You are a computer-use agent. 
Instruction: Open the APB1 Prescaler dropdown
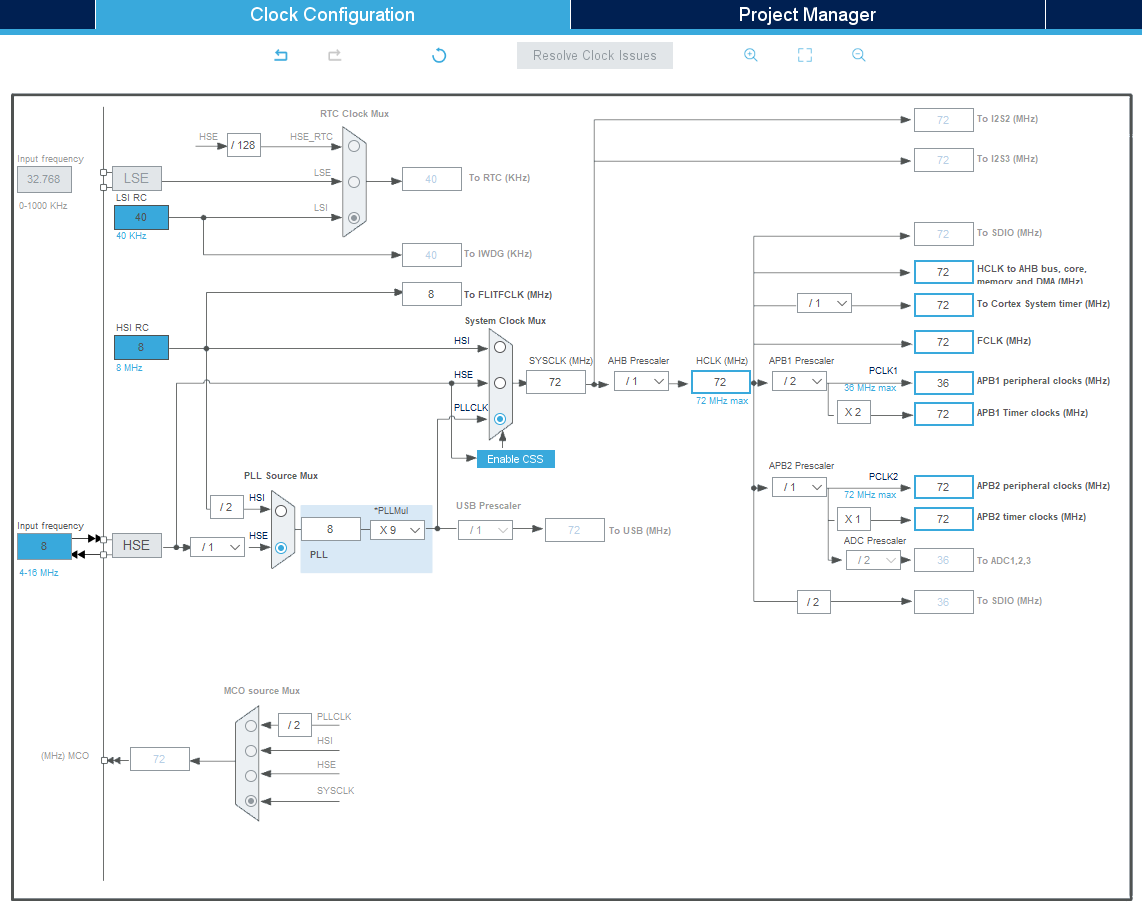pos(799,381)
